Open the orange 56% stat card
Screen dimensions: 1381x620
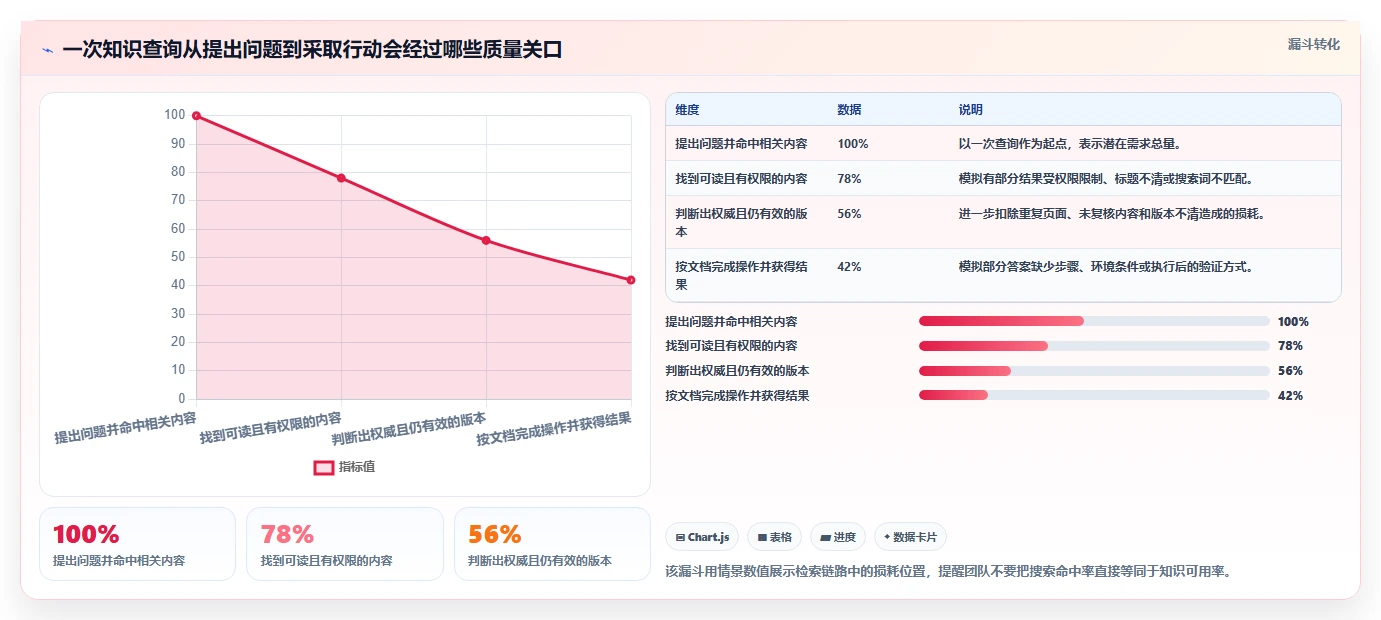tap(552, 544)
